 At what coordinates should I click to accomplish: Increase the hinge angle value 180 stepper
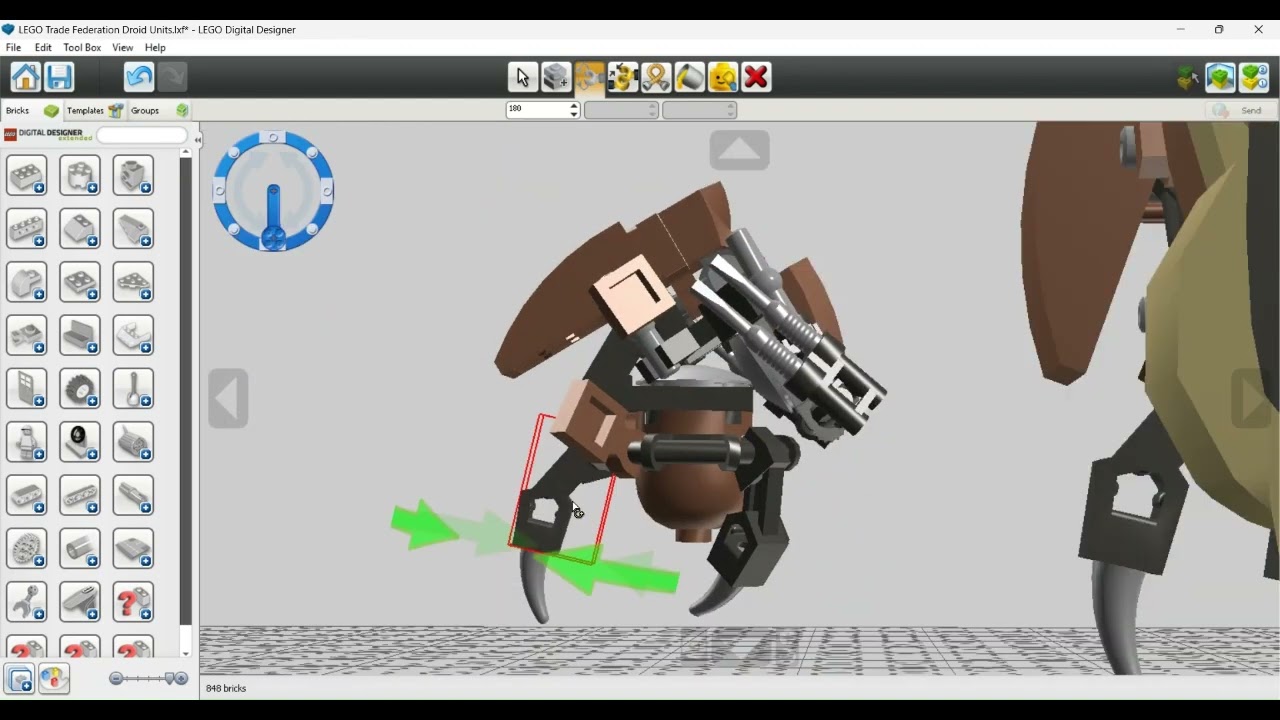[574, 106]
